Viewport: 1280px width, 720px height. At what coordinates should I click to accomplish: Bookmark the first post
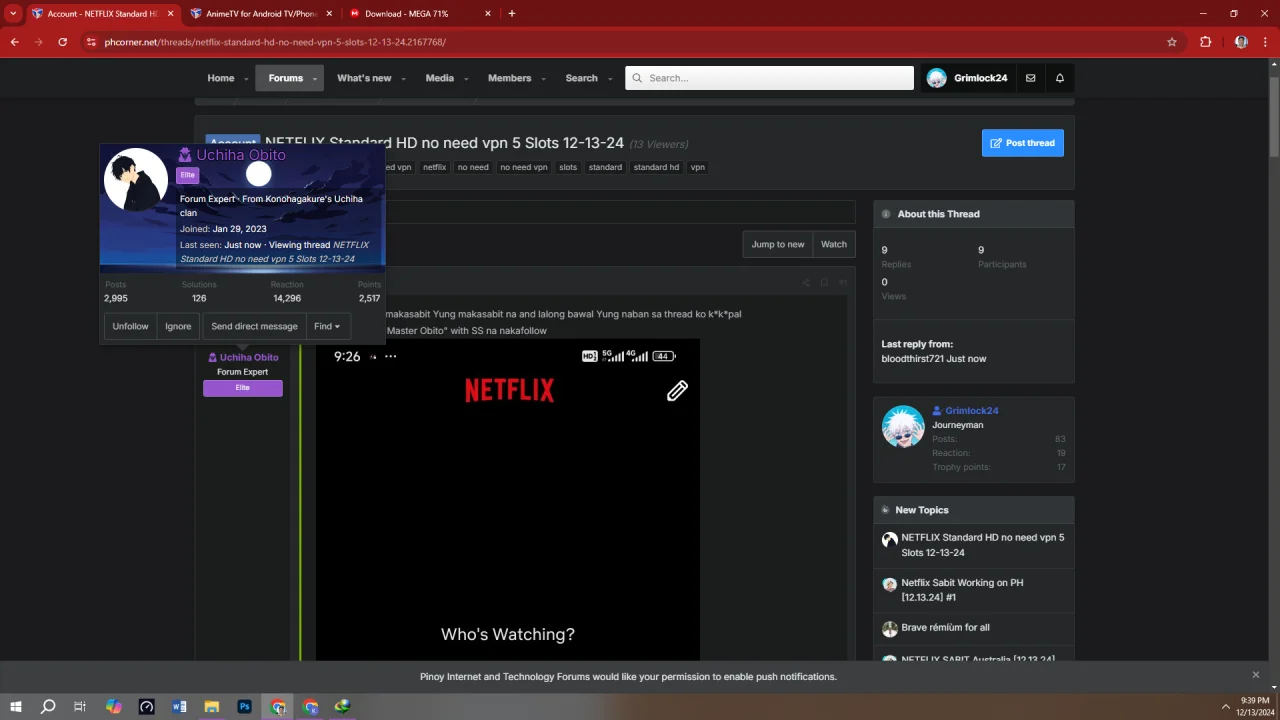coord(824,283)
